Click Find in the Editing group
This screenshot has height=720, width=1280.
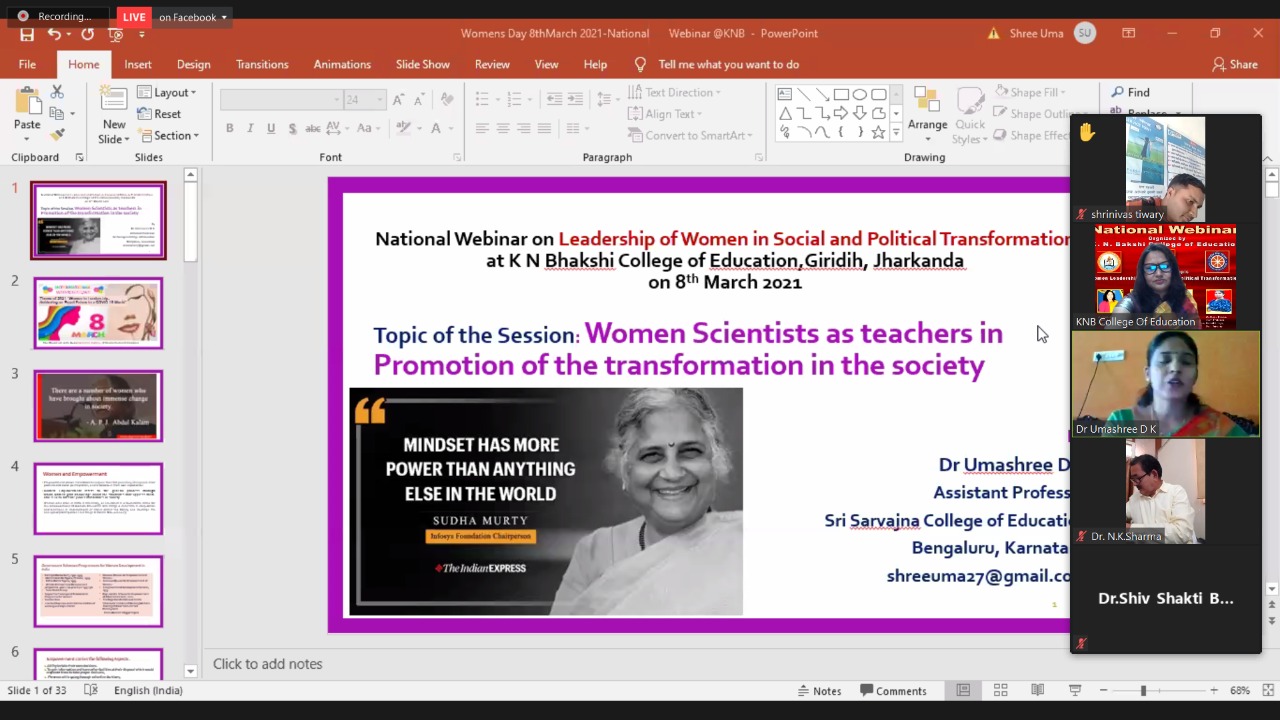coord(1130,92)
